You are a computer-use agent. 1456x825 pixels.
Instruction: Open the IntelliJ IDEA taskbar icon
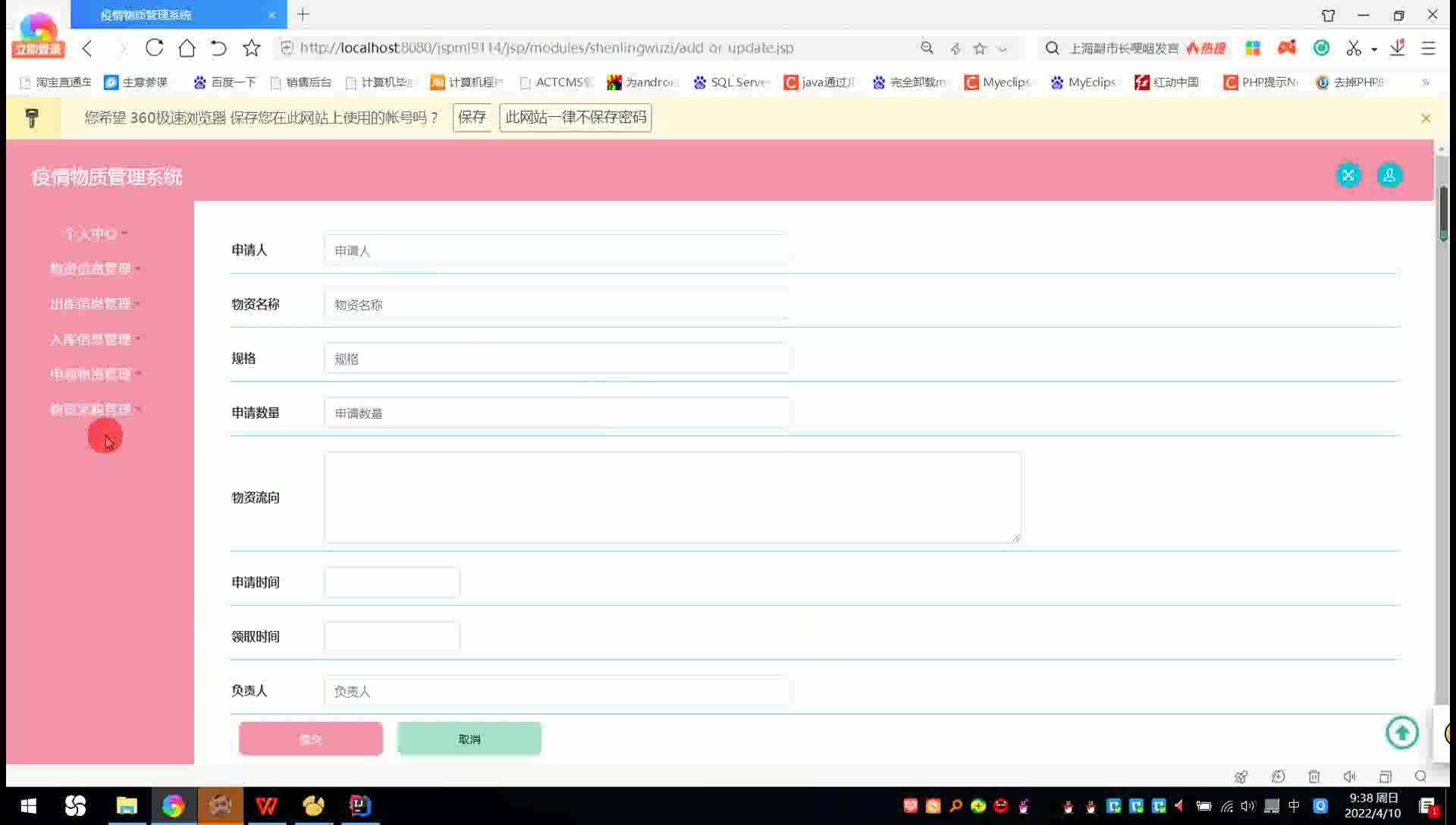pos(359,805)
